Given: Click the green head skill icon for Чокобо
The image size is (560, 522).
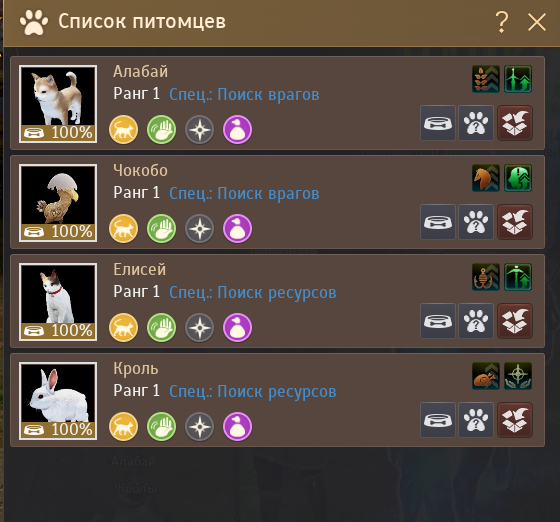Looking at the screenshot, I should 518,178.
